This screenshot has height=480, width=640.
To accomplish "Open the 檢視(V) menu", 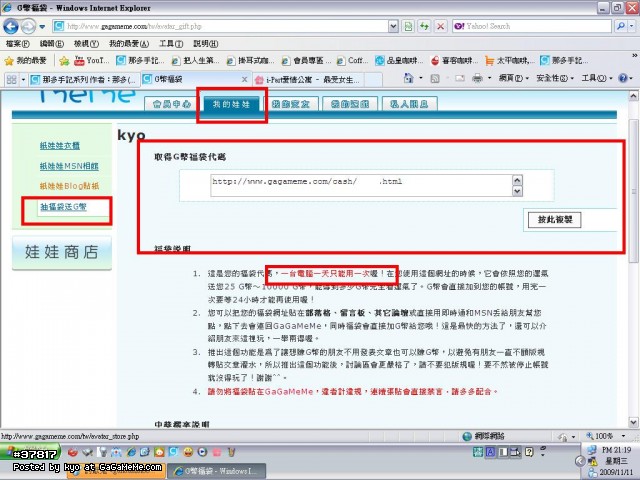I will 86,44.
